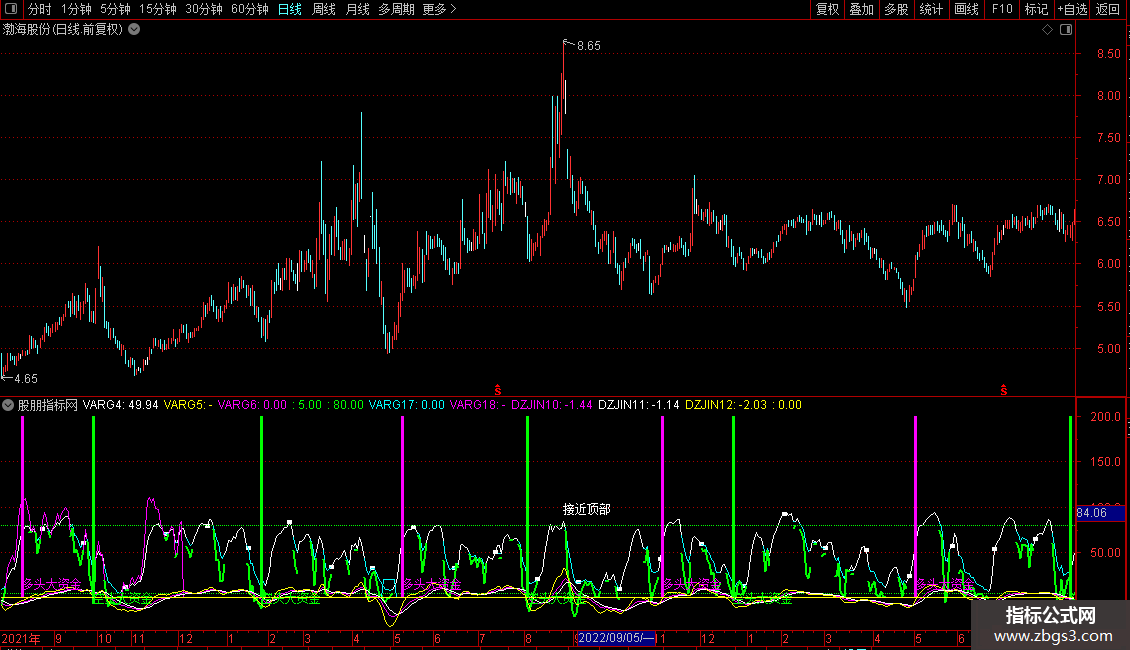
Task: Add stock to watchlist with +自选
Action: 1072,10
